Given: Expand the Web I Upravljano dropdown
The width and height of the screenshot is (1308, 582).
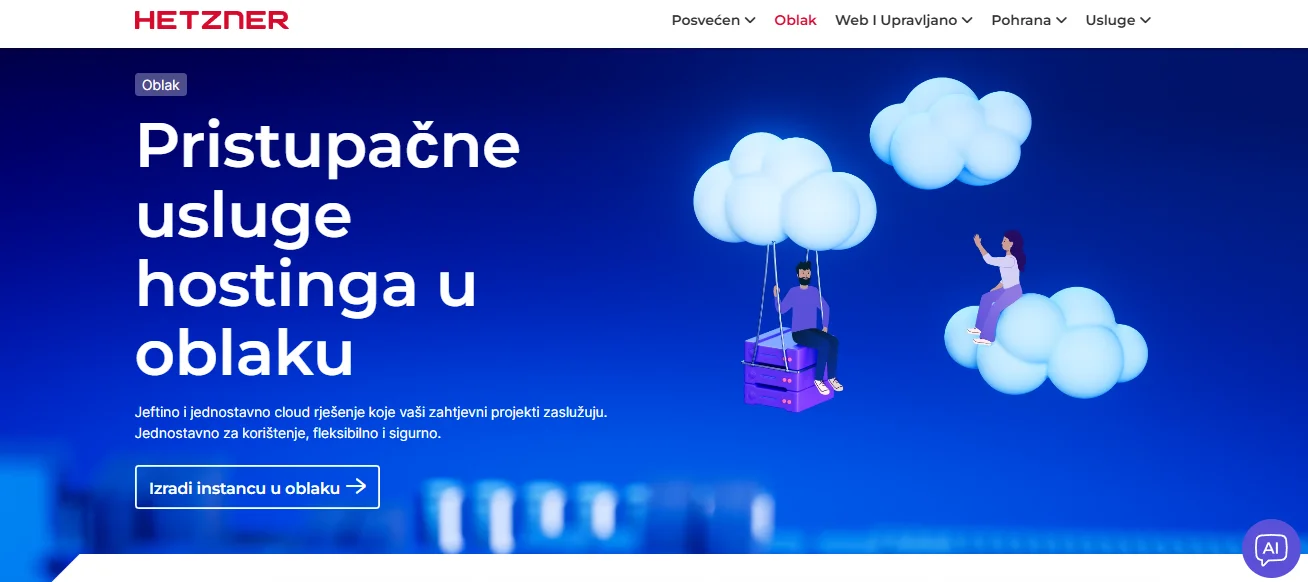Looking at the screenshot, I should click(x=904, y=20).
